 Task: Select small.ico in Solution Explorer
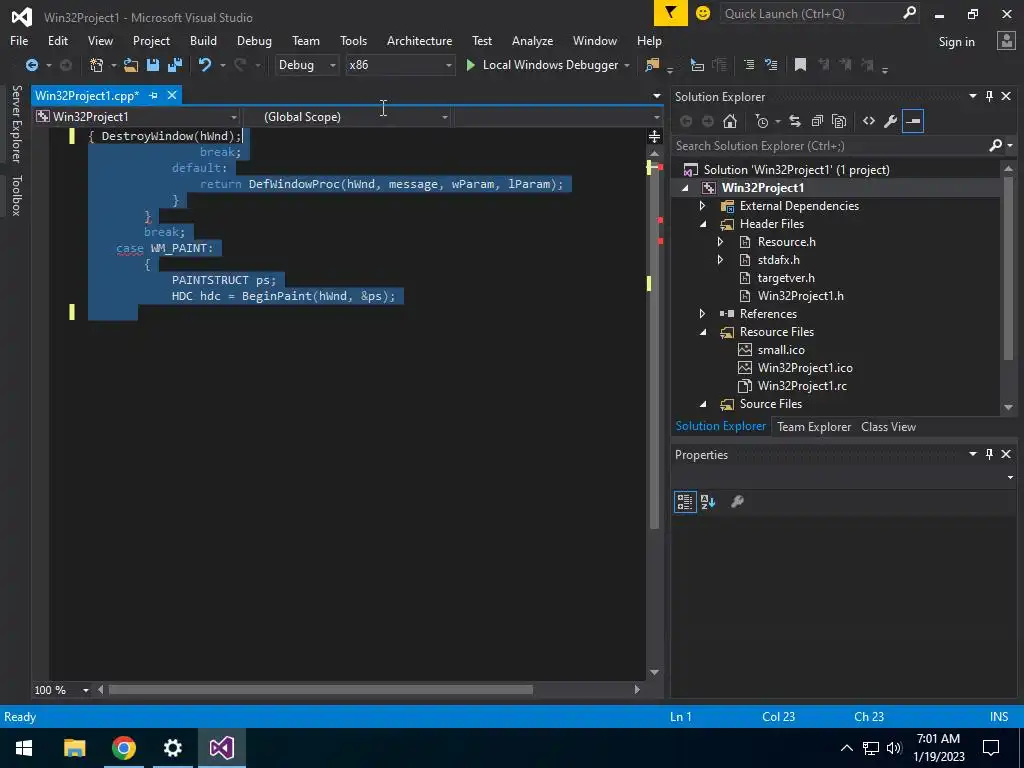(781, 350)
